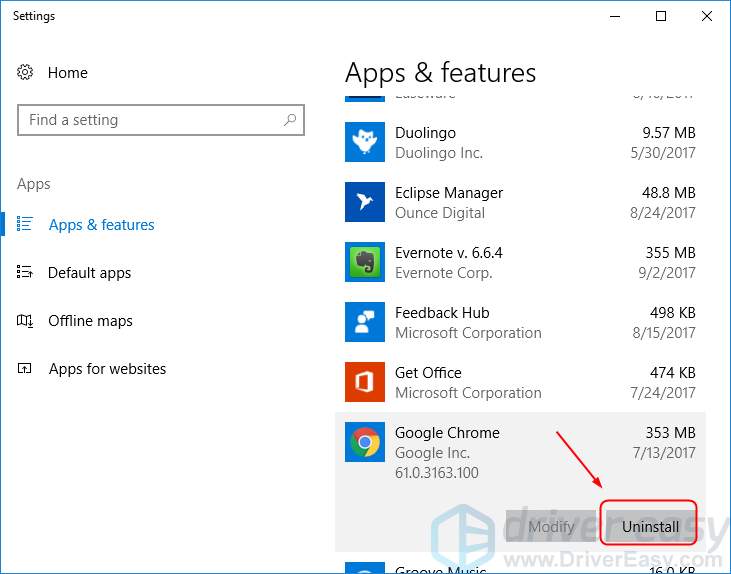Click the Offline maps icon
Image resolution: width=731 pixels, height=574 pixels.
pos(24,320)
